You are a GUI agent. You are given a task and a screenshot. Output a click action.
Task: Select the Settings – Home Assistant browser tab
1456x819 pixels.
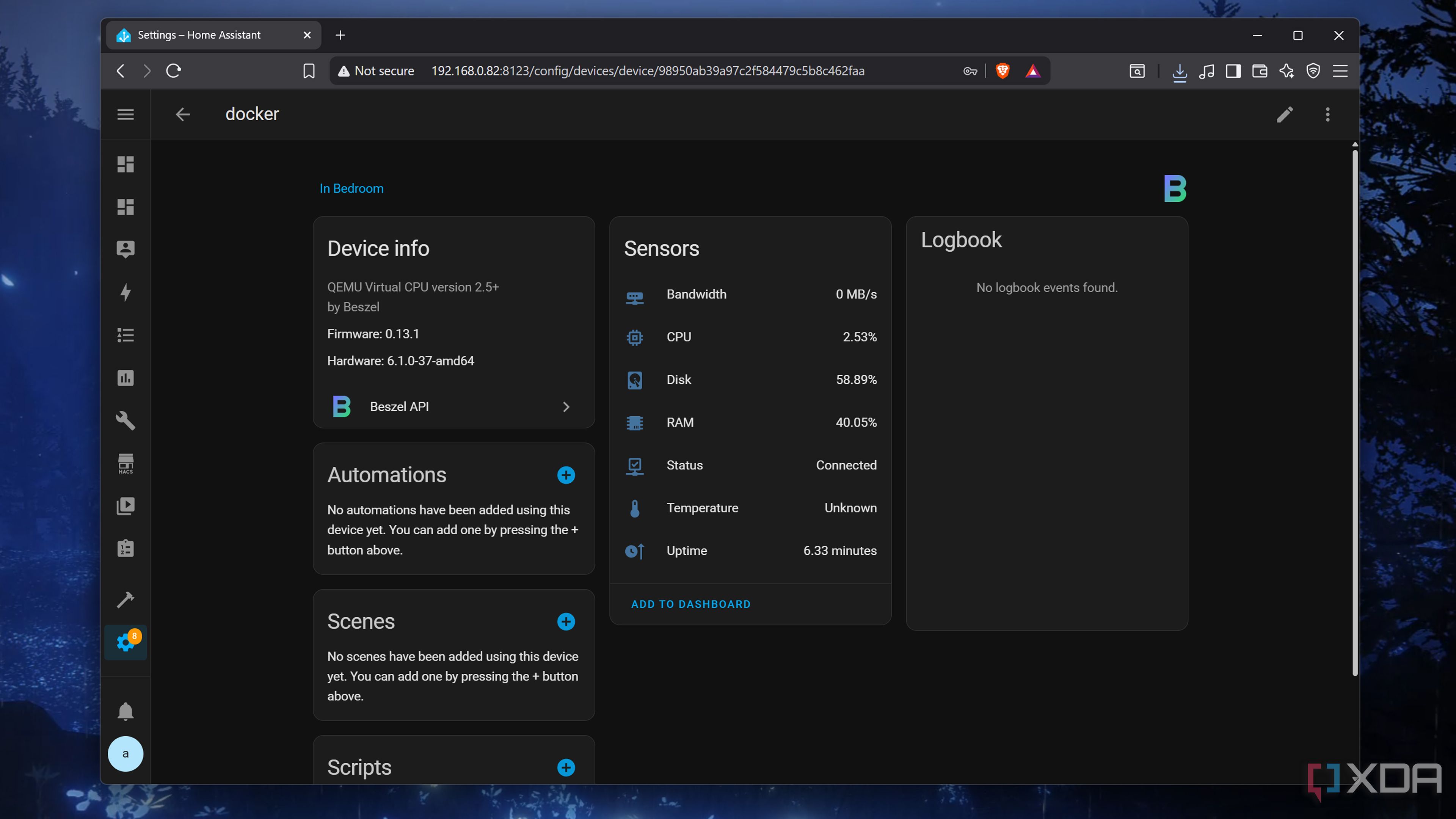point(213,35)
